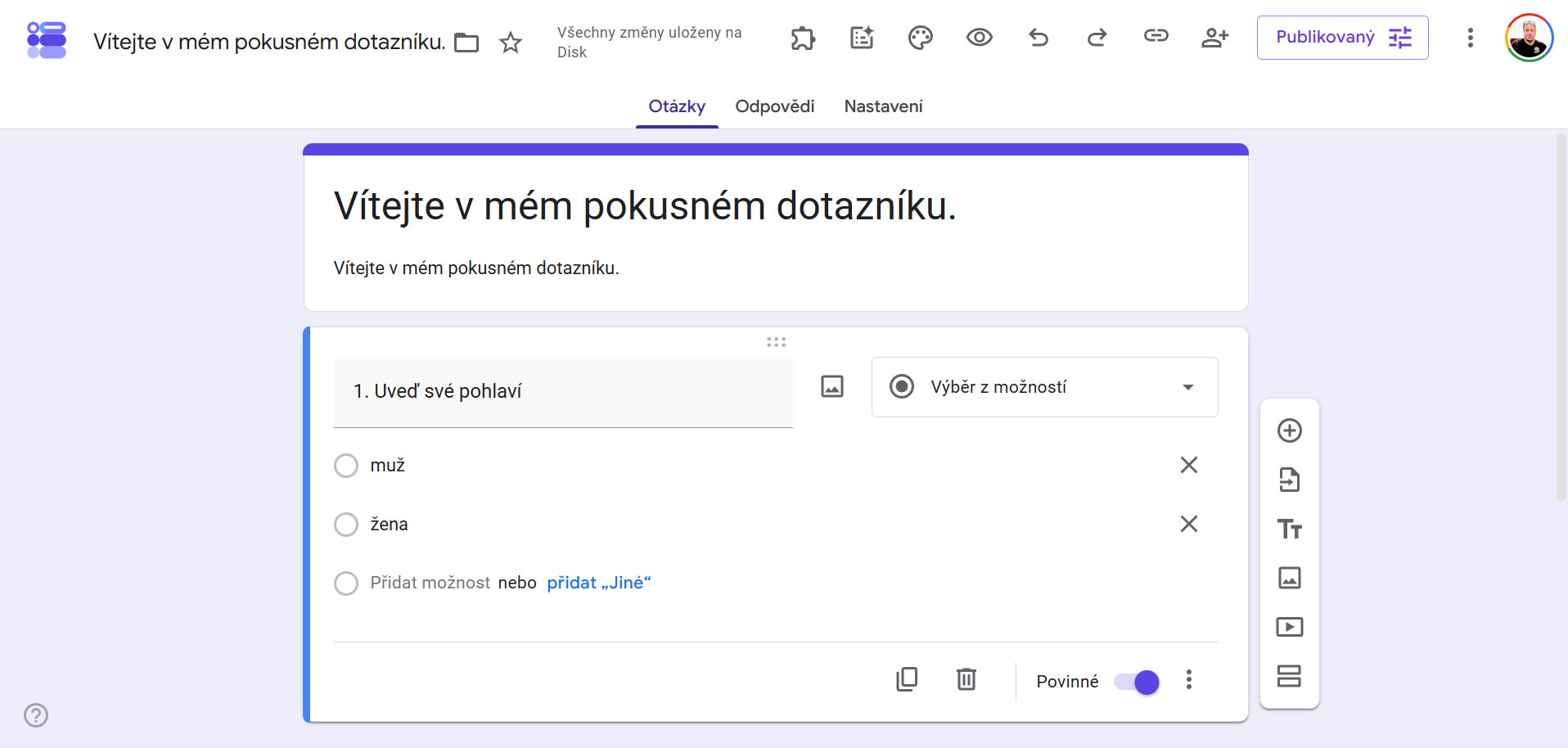Open the AI form helper icon

point(862,38)
